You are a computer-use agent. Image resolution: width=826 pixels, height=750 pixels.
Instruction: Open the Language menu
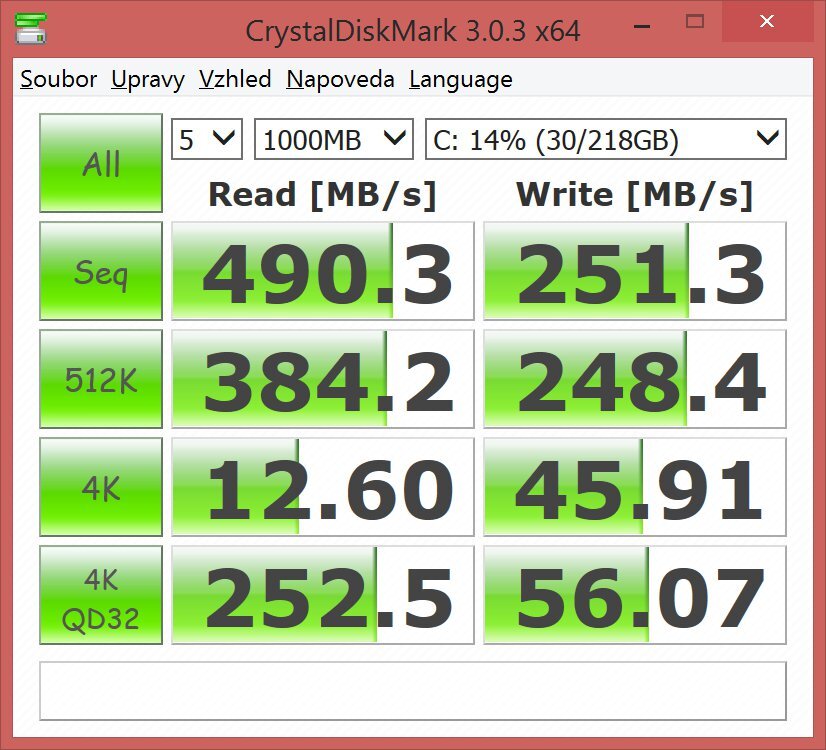460,79
